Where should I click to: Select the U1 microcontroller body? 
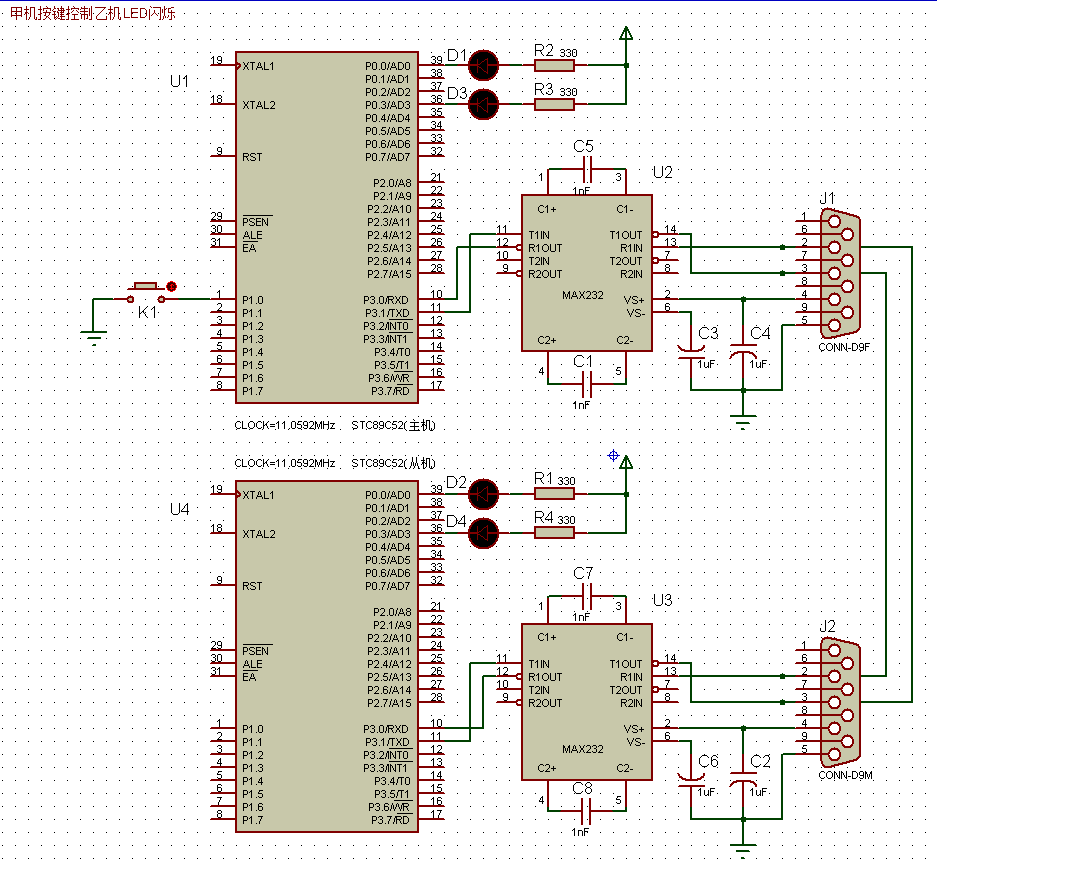(327, 227)
